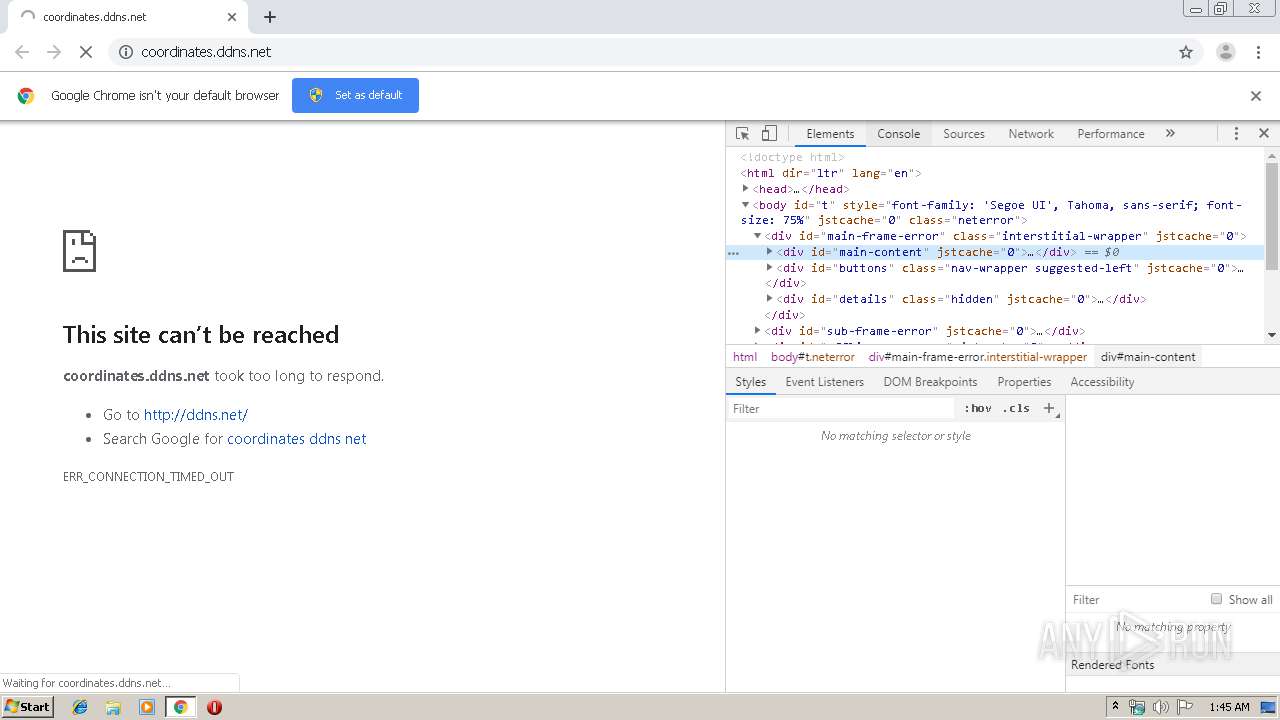This screenshot has width=1280, height=720.
Task: Click the ERR_CONNECTION_TIMED_OUT text
Action: [x=148, y=477]
